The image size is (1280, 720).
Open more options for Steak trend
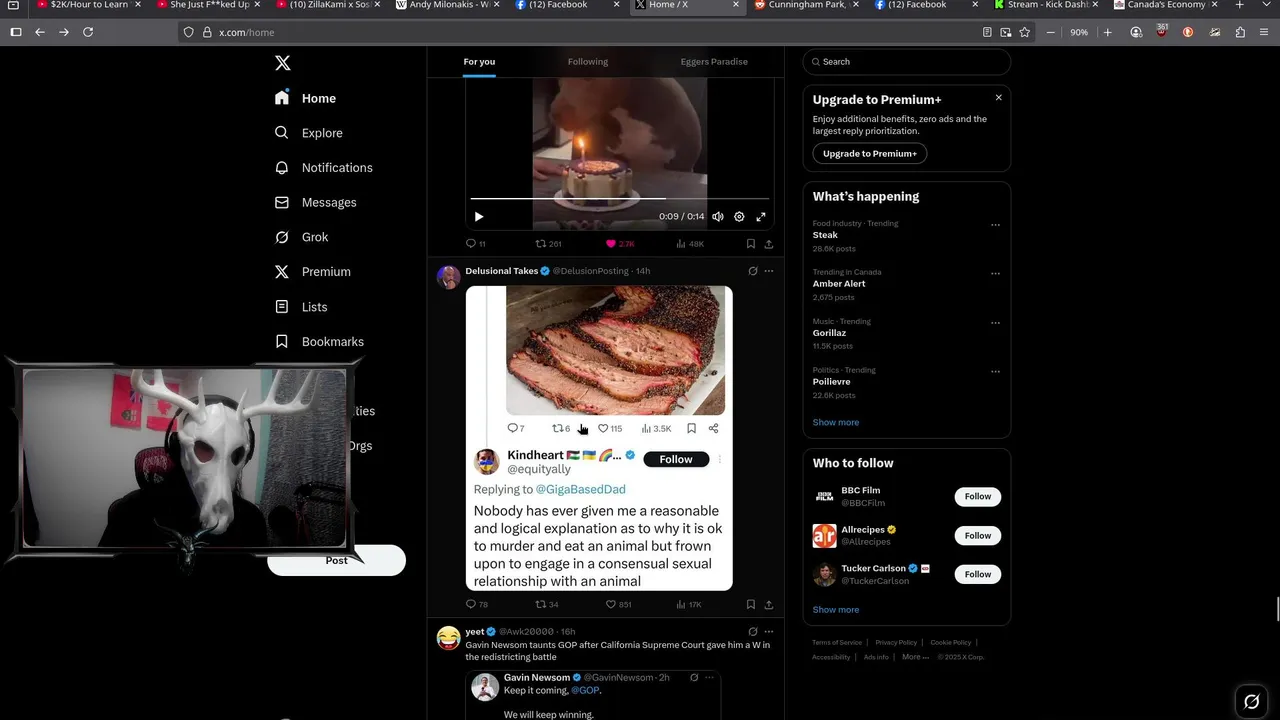coord(995,225)
